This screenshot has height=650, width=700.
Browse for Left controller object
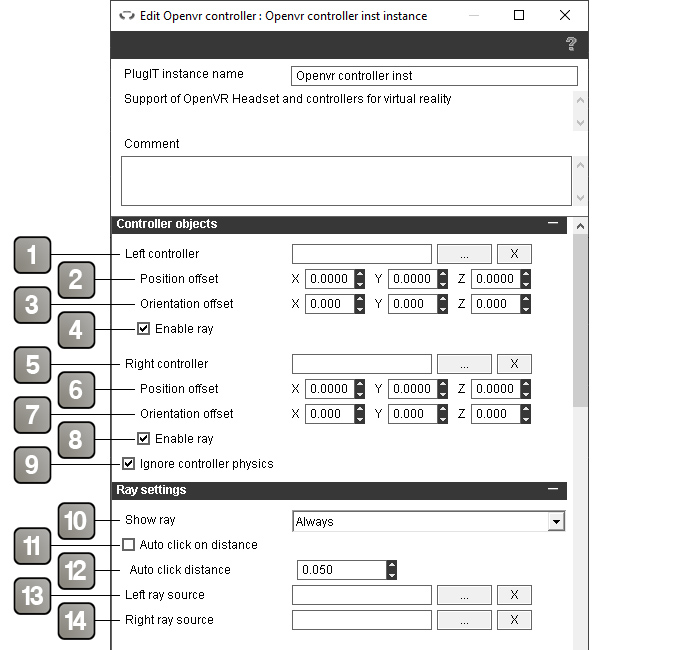click(x=464, y=254)
